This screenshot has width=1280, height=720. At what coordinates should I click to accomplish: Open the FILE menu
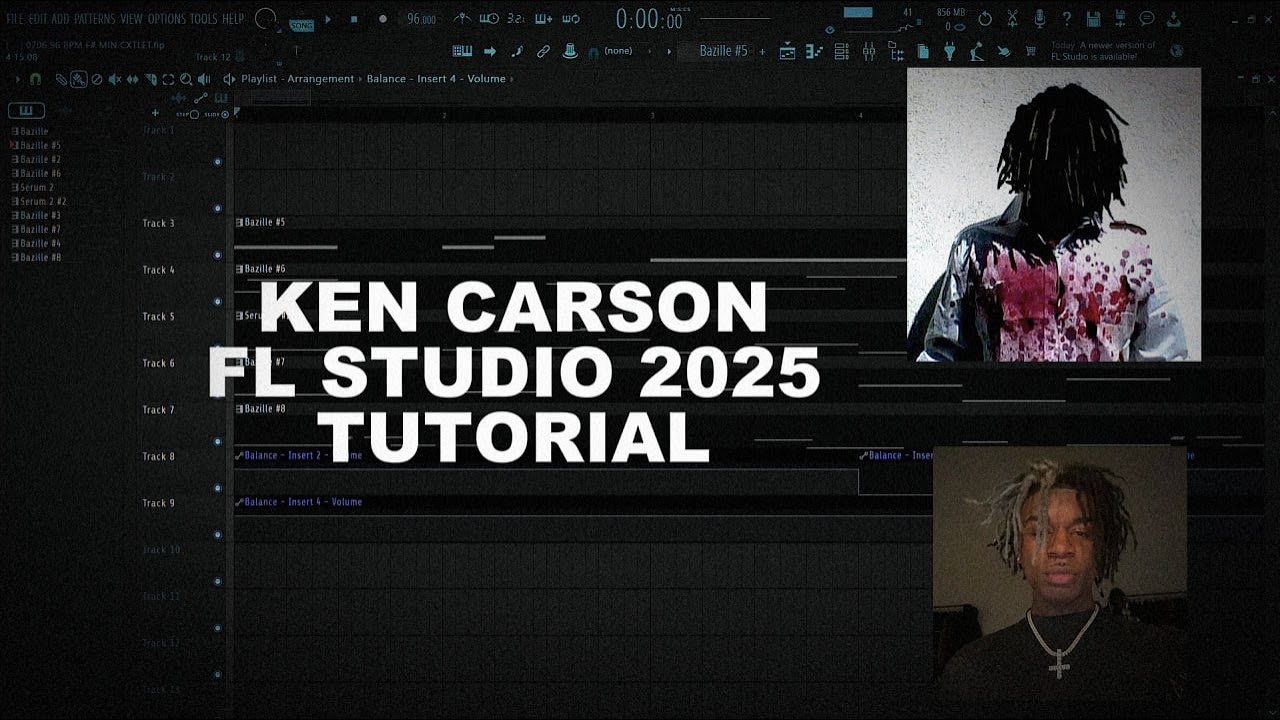pos(15,19)
